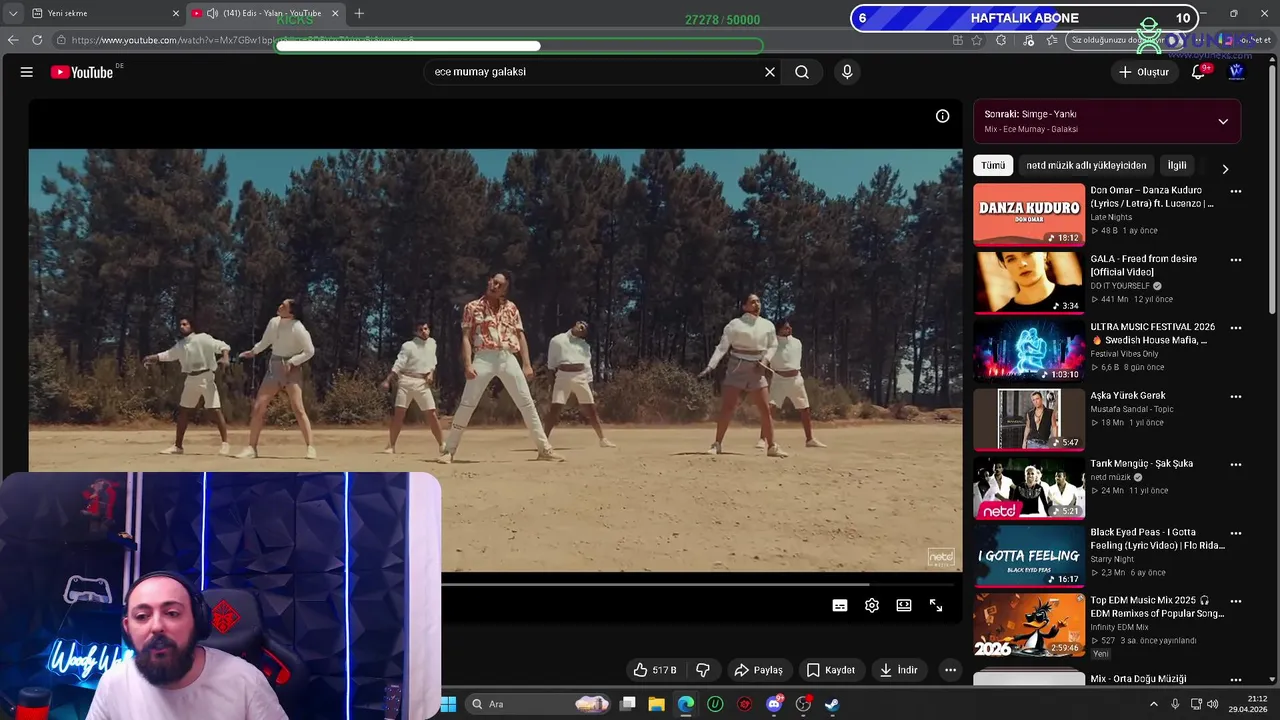
Task: Go back with browser back arrow
Action: [x=13, y=40]
